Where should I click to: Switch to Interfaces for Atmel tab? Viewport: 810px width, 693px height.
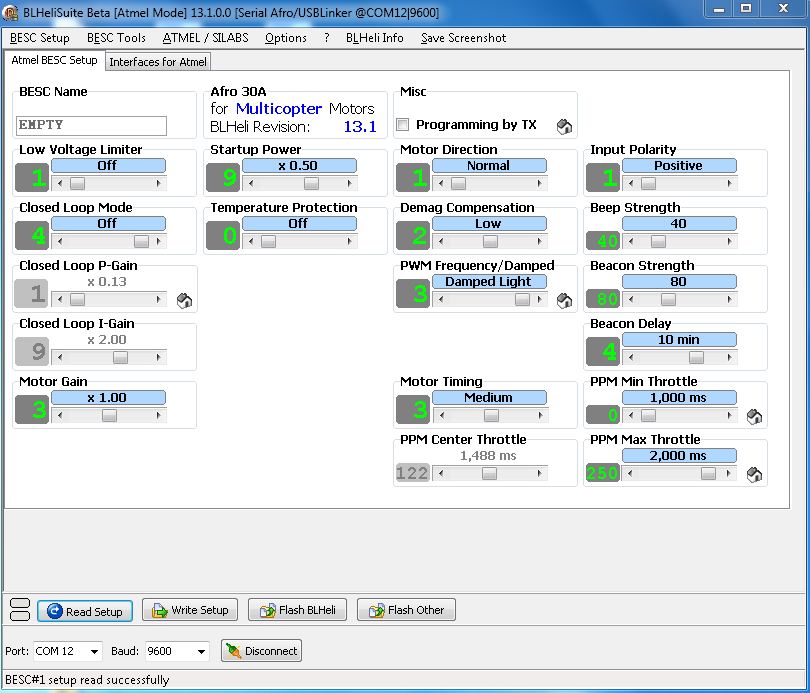pyautogui.click(x=158, y=61)
